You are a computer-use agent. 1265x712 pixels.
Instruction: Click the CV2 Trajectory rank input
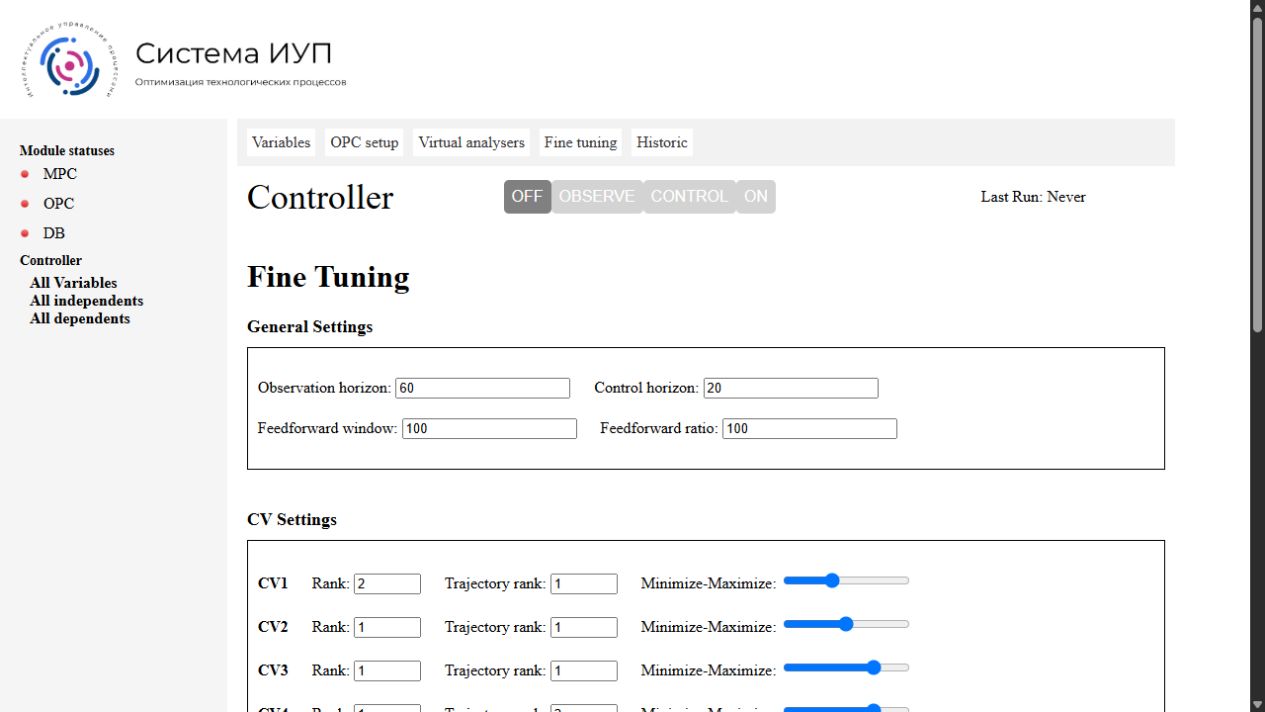pos(584,628)
